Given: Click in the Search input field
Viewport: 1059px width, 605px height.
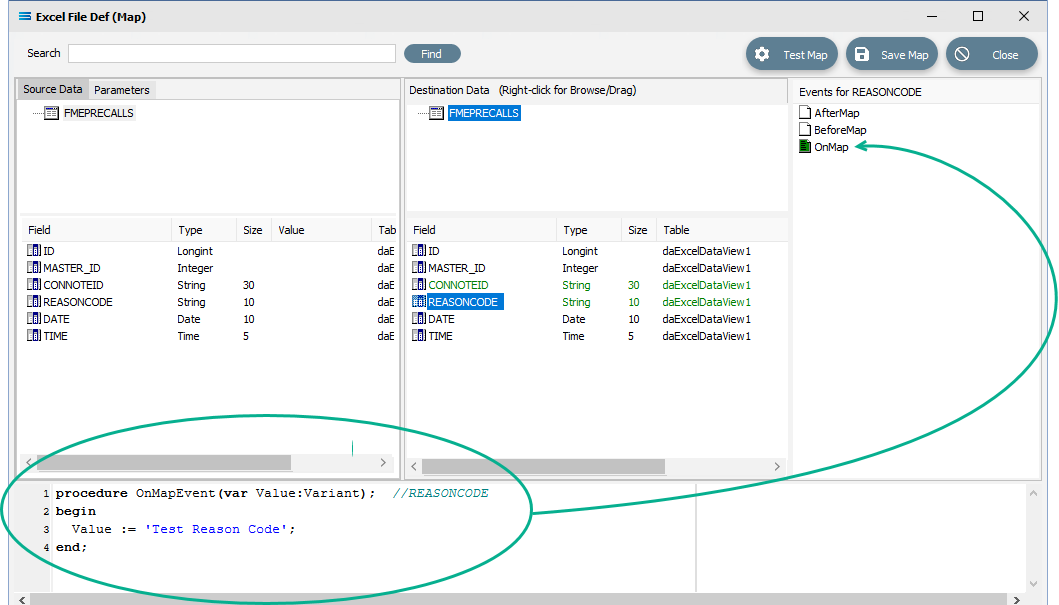Looking at the screenshot, I should (x=232, y=53).
